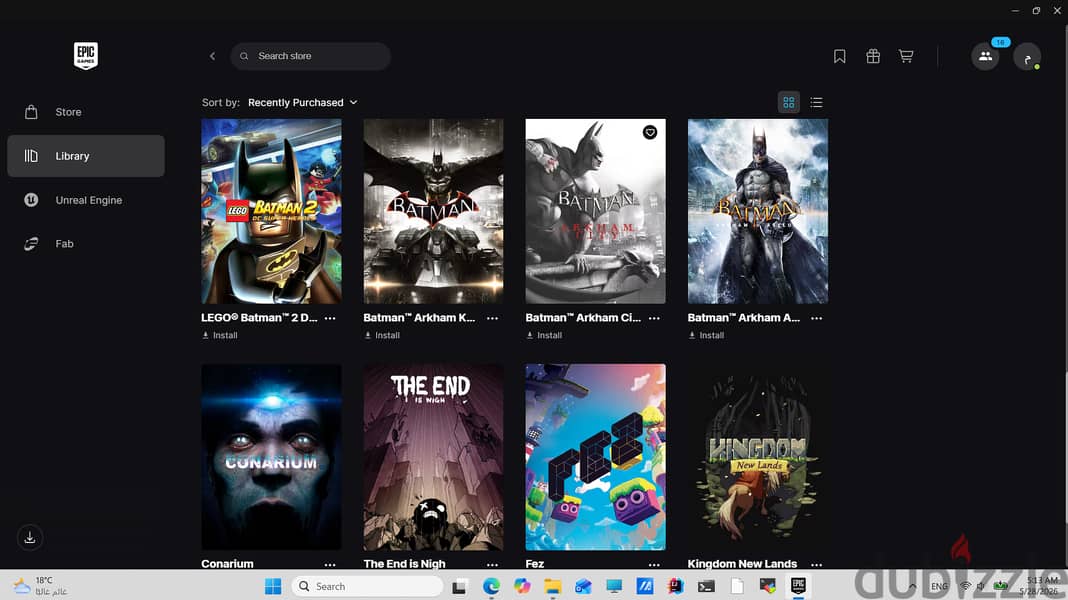
Task: Open the weather widget
Action: [41, 586]
